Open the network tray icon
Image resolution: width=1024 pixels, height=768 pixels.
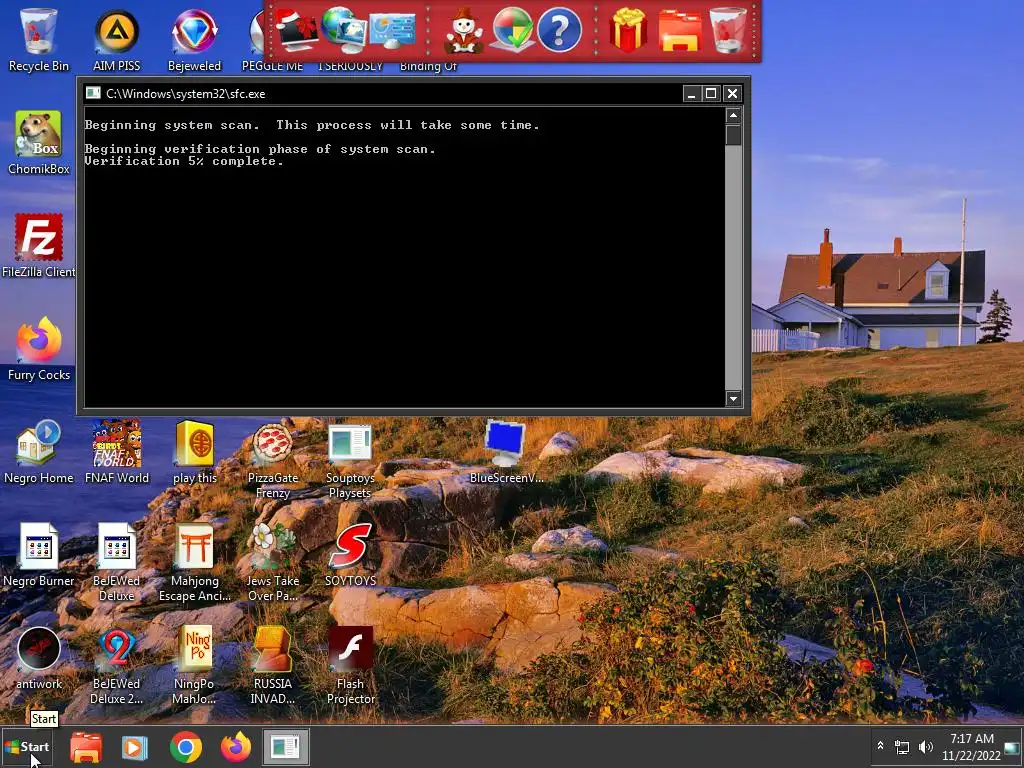point(902,746)
